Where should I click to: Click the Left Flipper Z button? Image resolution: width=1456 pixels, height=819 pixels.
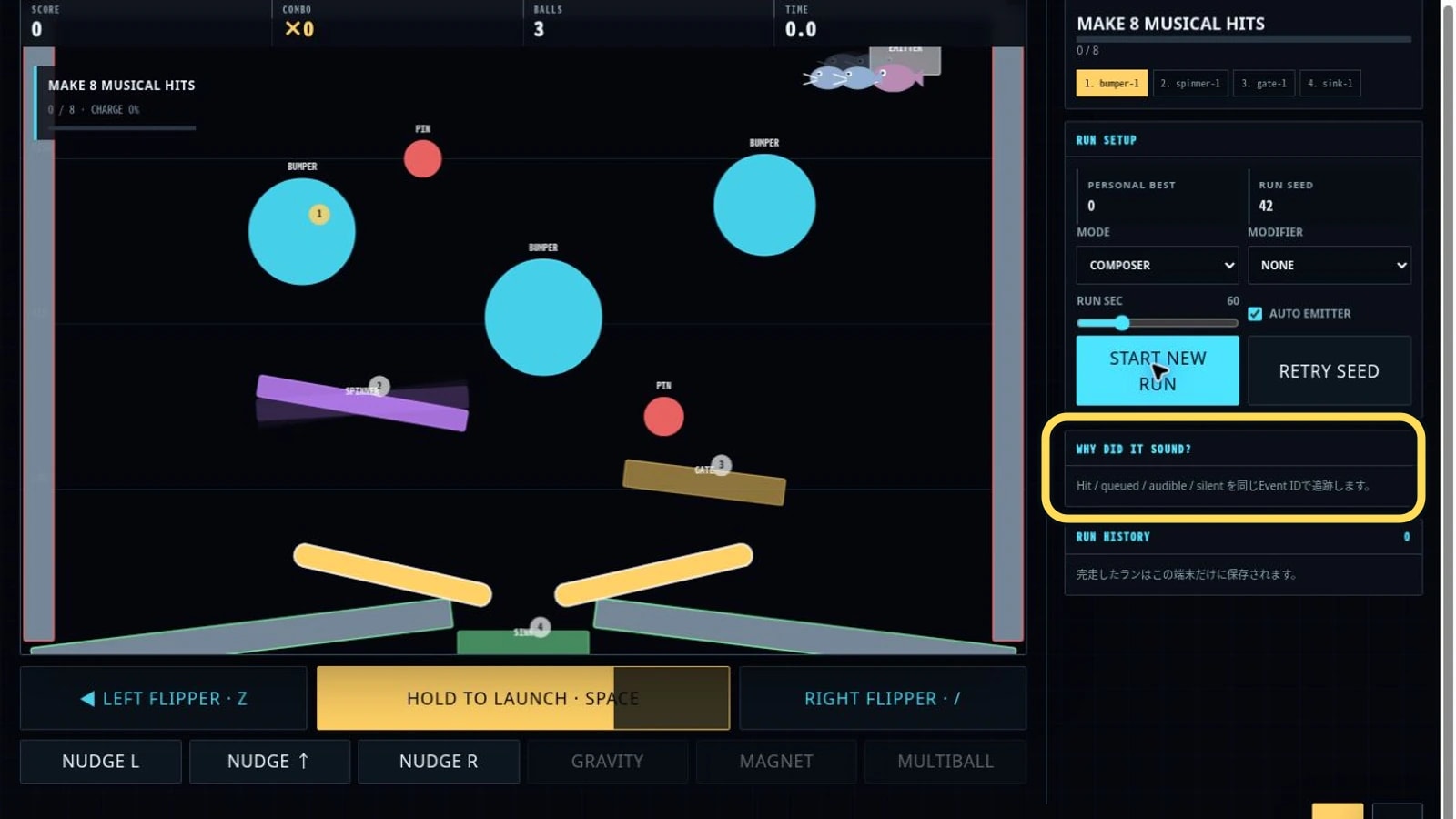point(164,698)
